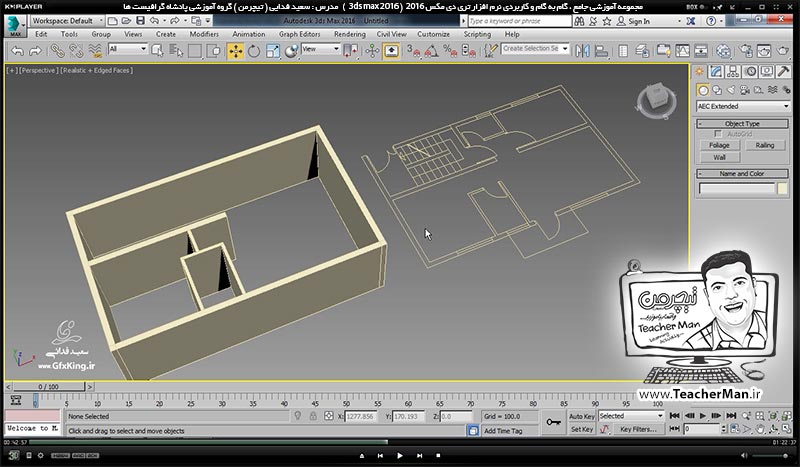Open the Material Editor teapot-sphere icon
This screenshot has height=467, width=800.
coord(723,51)
